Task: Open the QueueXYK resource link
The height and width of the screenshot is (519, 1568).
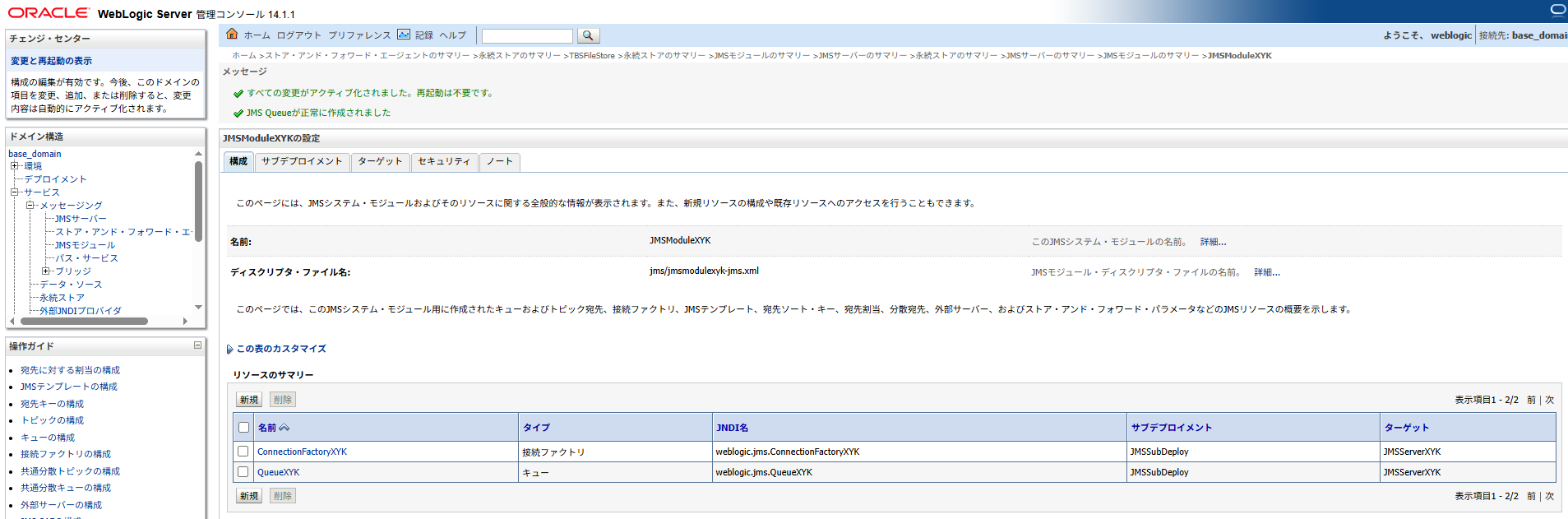Action: [x=278, y=472]
